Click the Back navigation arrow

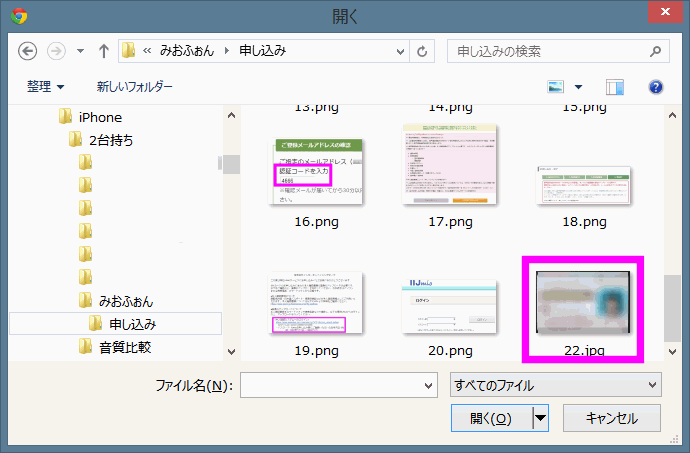point(27,51)
